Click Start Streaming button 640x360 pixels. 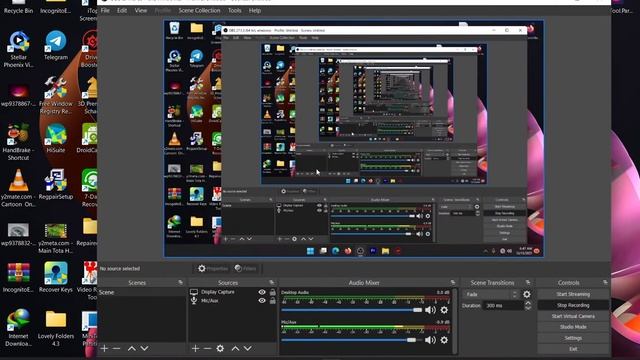[573, 294]
